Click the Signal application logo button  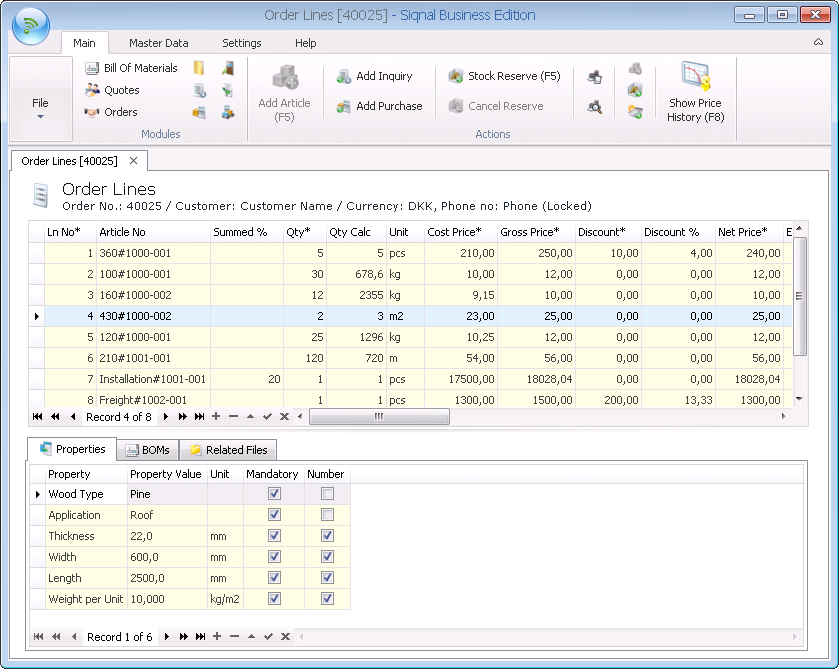(31, 26)
